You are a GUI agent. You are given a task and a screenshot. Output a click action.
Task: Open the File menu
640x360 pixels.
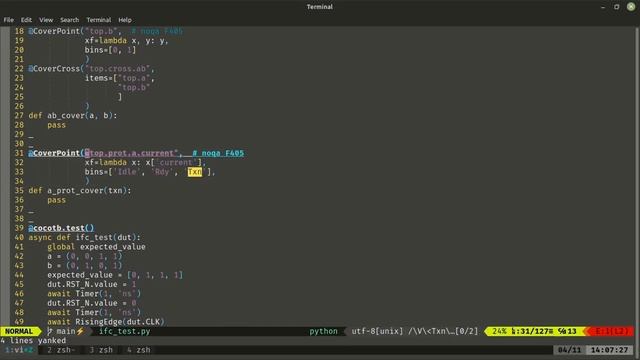point(9,20)
